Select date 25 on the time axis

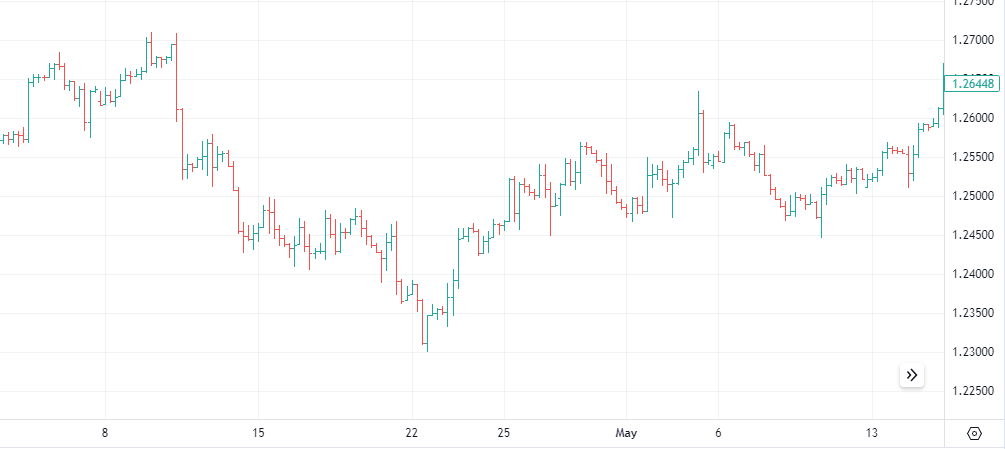[504, 433]
